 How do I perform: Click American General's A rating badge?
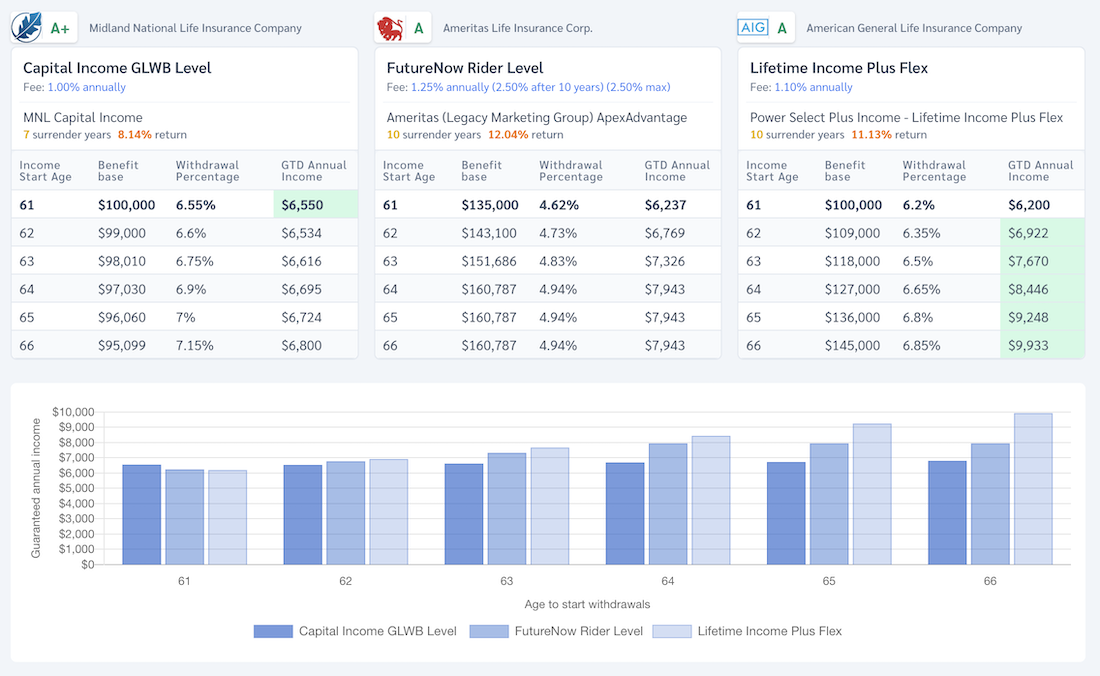782,28
